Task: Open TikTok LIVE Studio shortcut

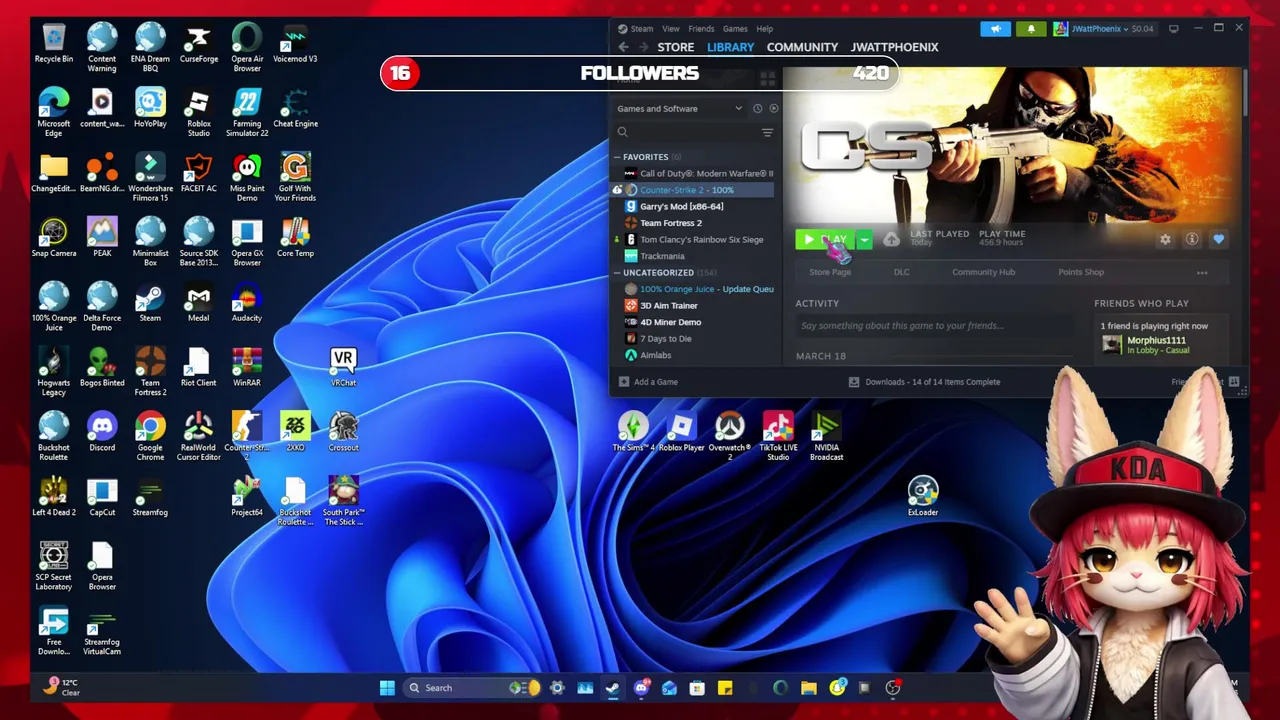Action: click(x=778, y=437)
